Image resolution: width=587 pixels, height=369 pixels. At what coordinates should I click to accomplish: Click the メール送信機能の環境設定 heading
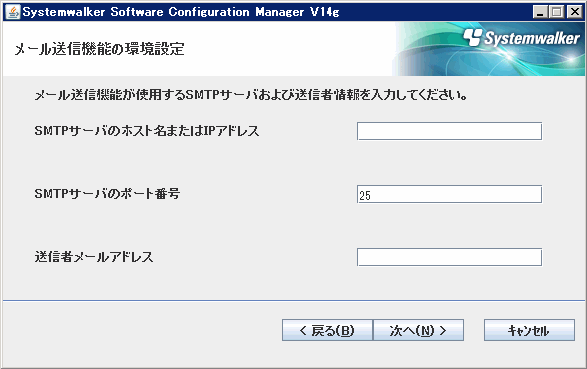(100, 49)
